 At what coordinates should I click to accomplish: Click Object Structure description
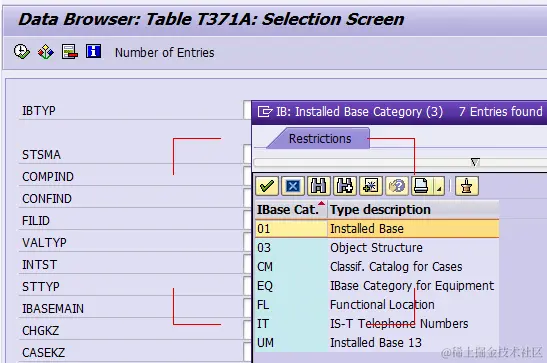click(376, 248)
